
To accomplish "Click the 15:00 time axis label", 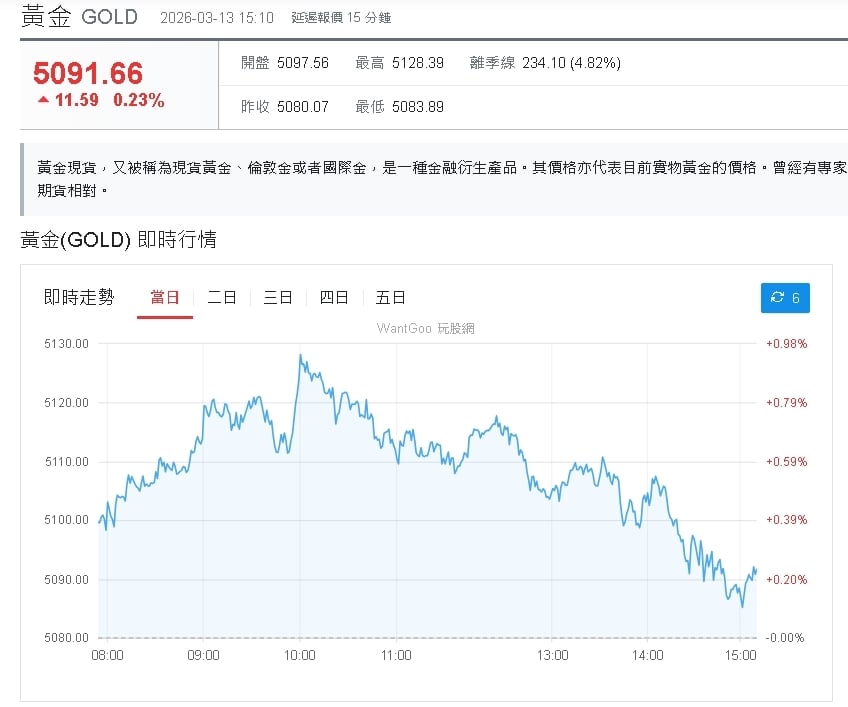I will 741,655.
